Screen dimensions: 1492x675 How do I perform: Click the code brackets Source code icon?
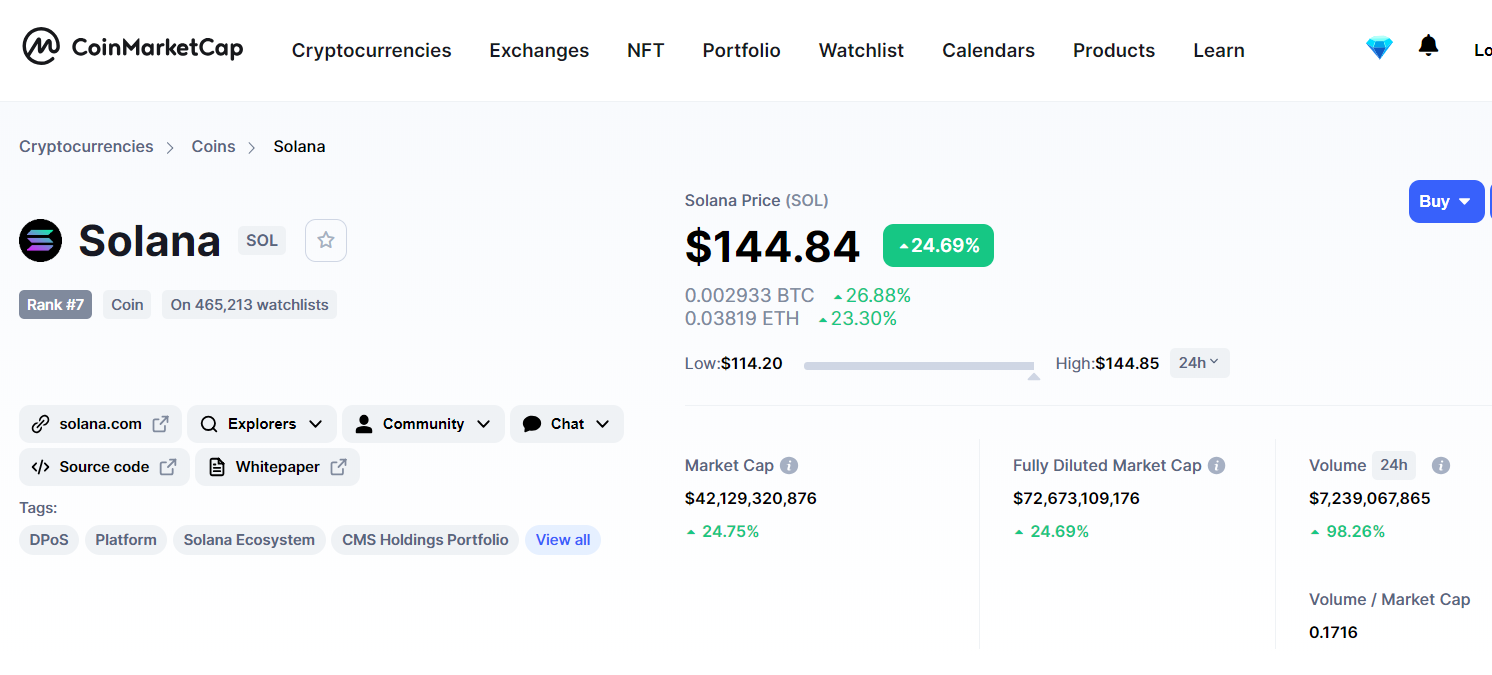pyautogui.click(x=41, y=467)
